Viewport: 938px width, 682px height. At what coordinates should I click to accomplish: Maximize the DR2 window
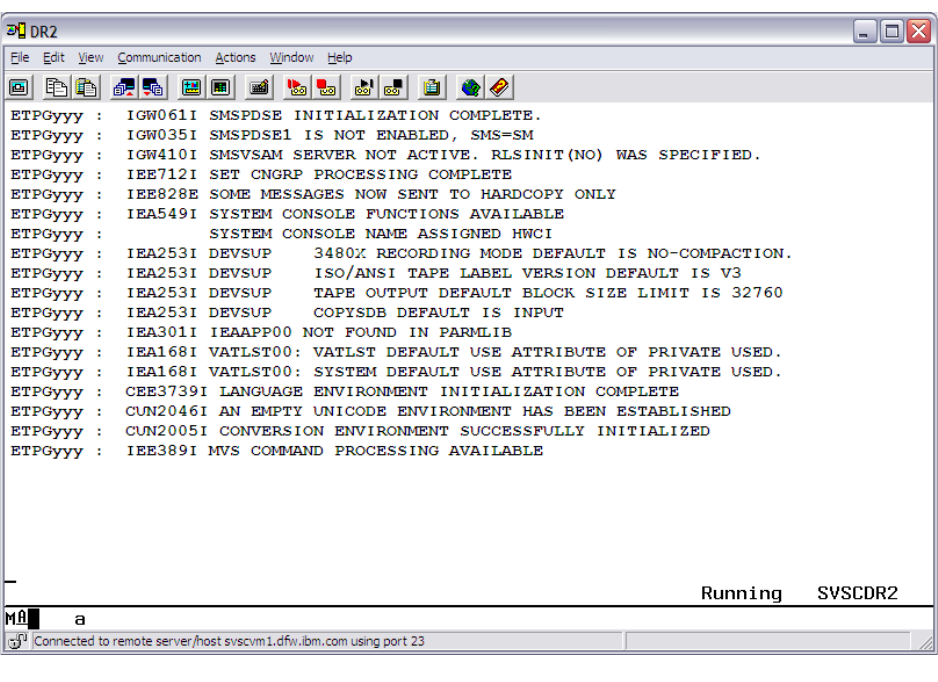point(892,31)
